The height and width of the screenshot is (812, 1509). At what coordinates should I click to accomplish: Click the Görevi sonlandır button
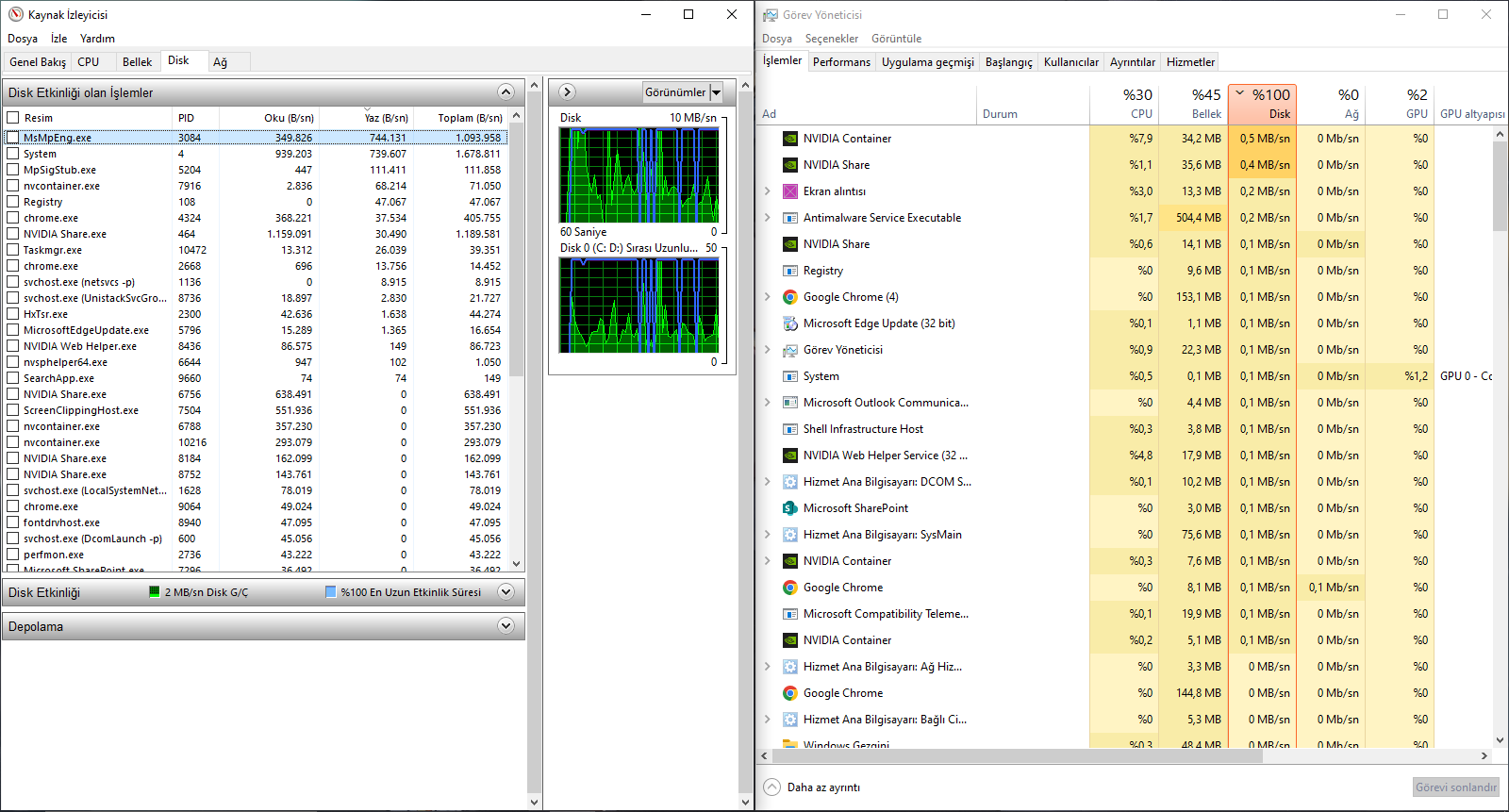1456,787
